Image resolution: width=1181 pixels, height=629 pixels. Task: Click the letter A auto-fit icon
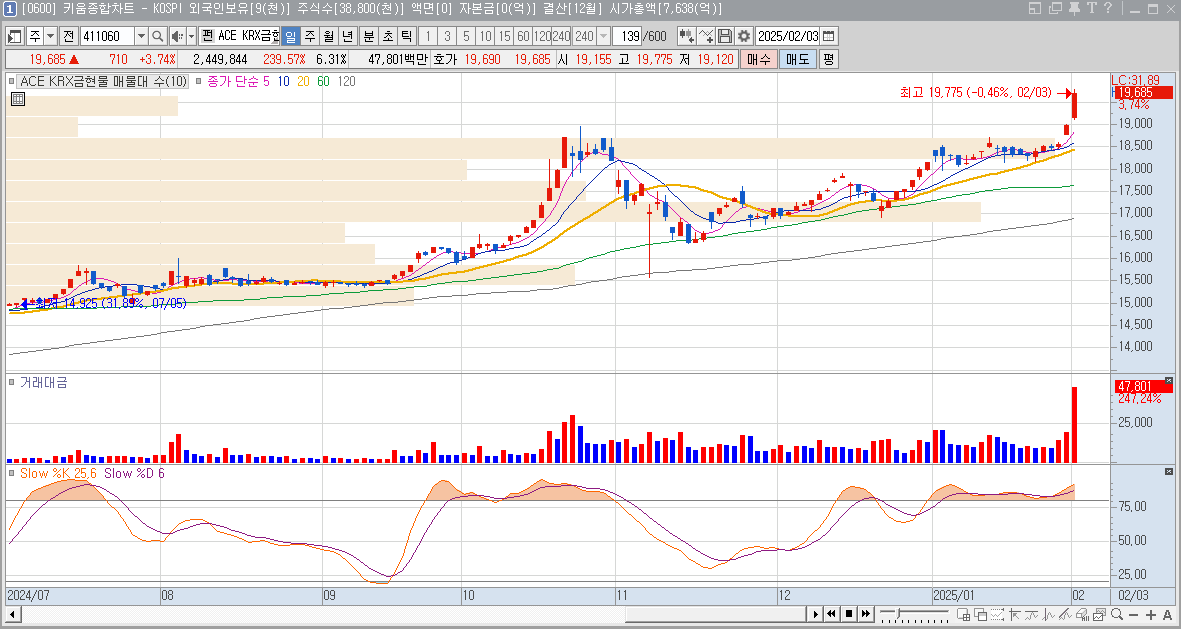click(1167, 615)
